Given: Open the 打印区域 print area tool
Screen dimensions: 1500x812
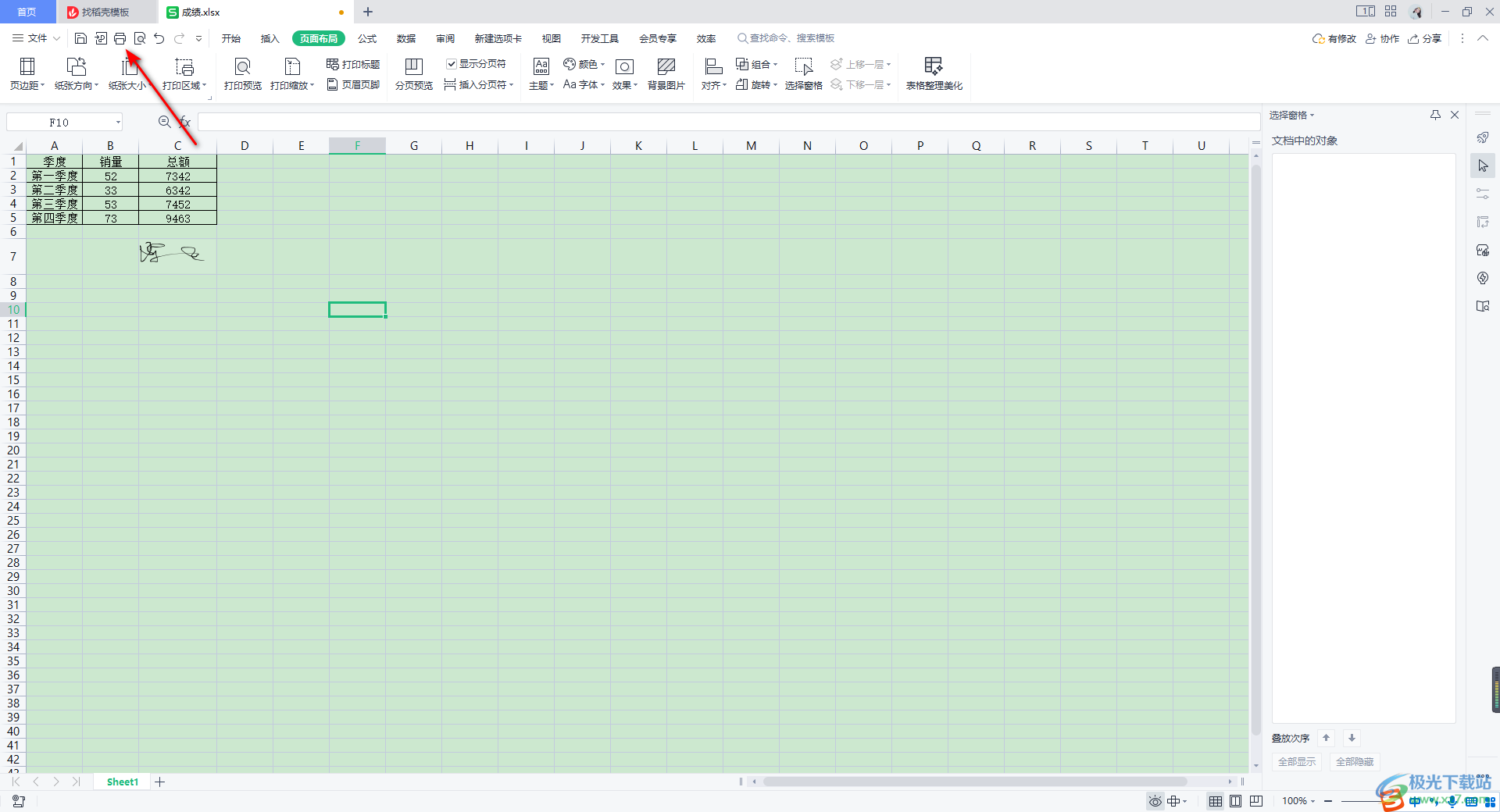Looking at the screenshot, I should [x=184, y=74].
